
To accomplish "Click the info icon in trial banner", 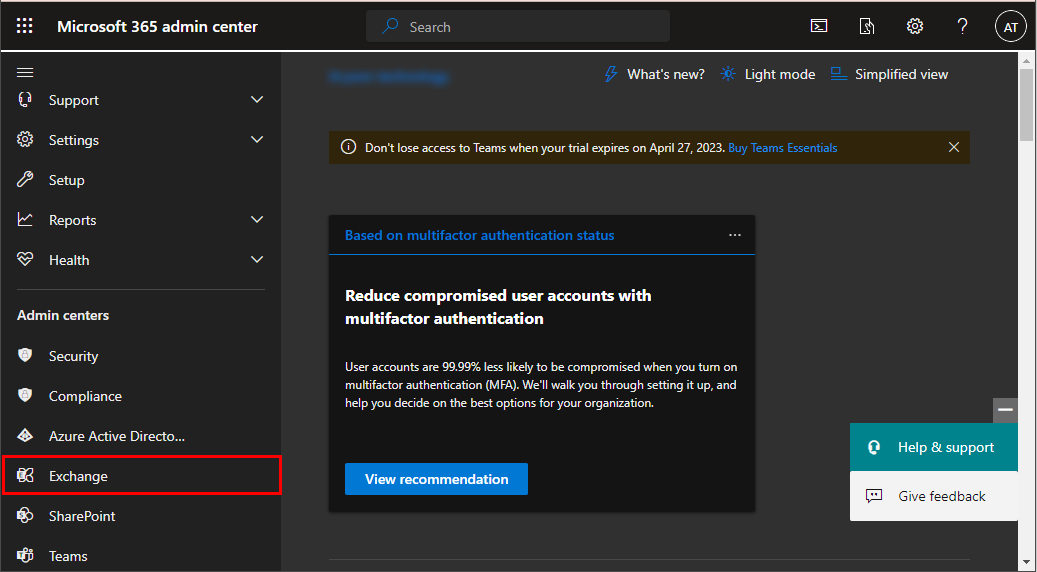I will click(x=347, y=147).
